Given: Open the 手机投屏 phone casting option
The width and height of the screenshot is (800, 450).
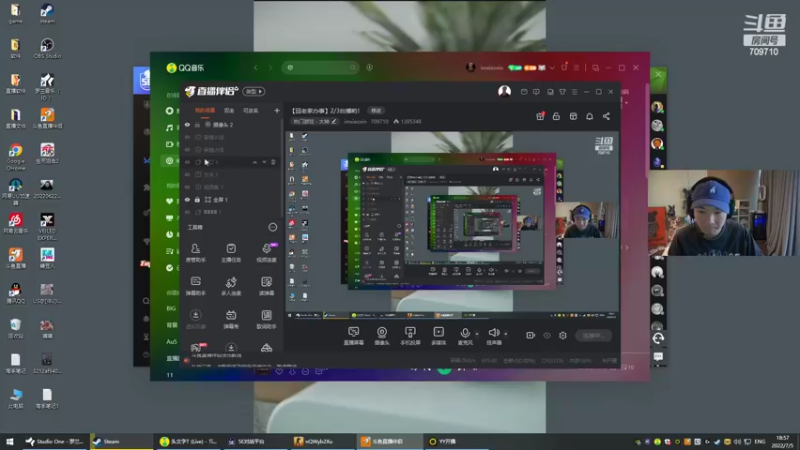Looking at the screenshot, I should (x=410, y=336).
